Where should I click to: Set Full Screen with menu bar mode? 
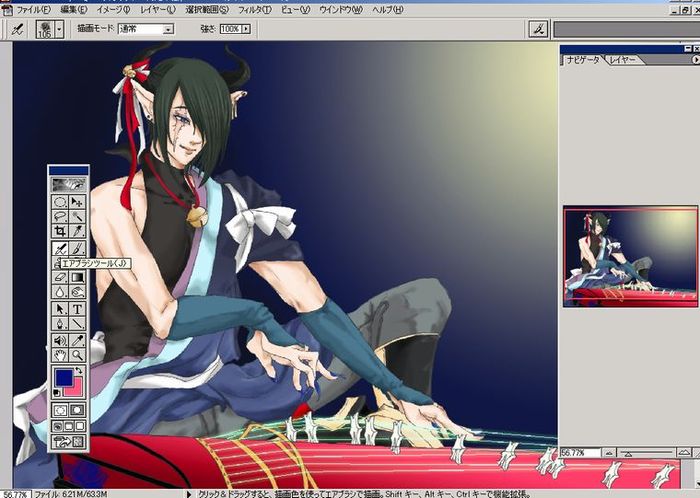tap(69, 426)
